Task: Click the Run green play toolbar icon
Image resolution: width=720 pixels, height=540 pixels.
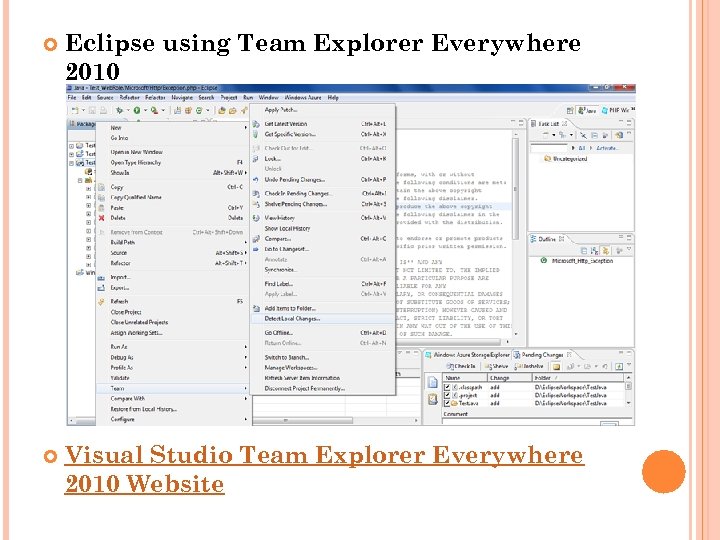Action: click(137, 110)
